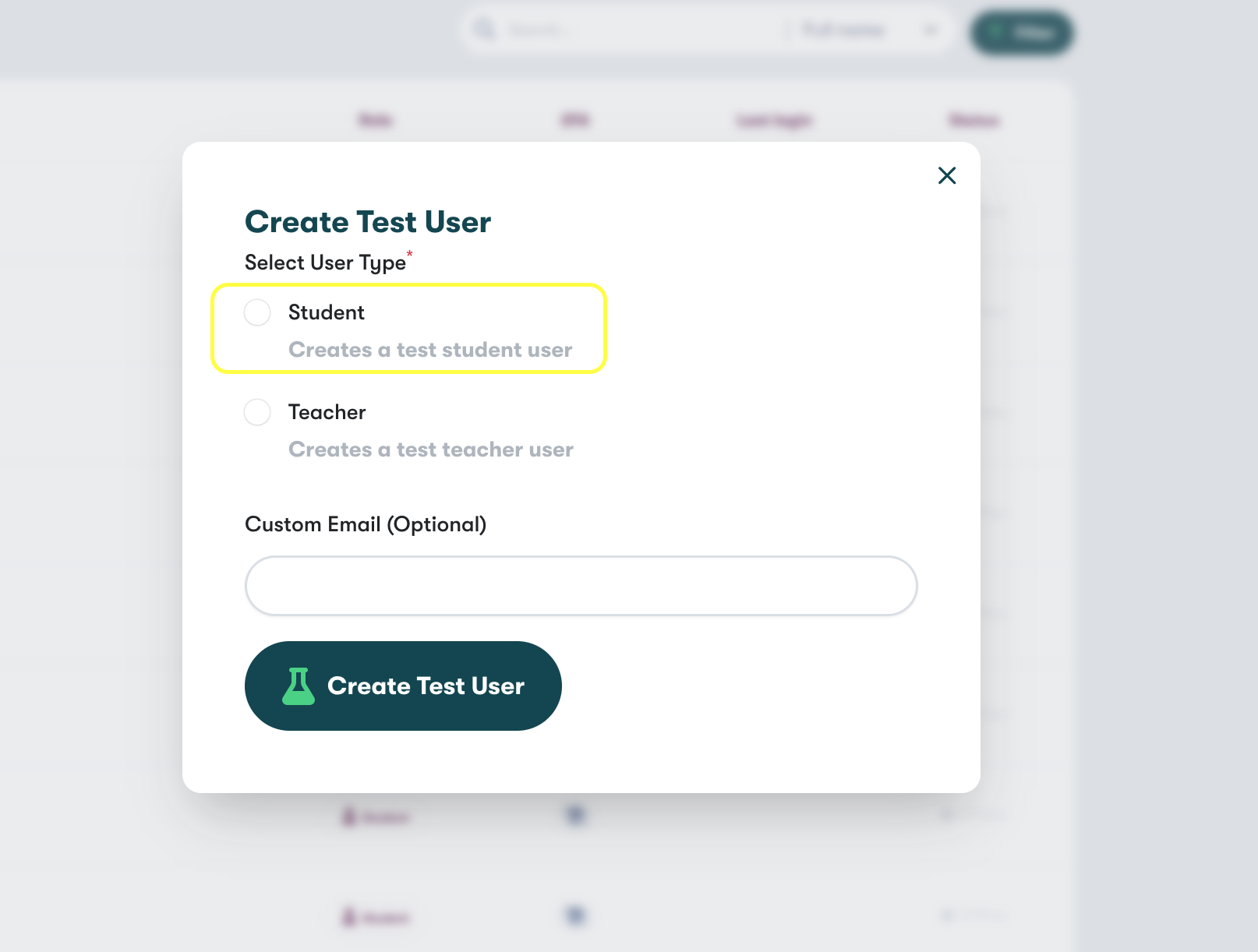1258x952 pixels.
Task: Click the icon inside the Filter button
Action: tap(995, 33)
